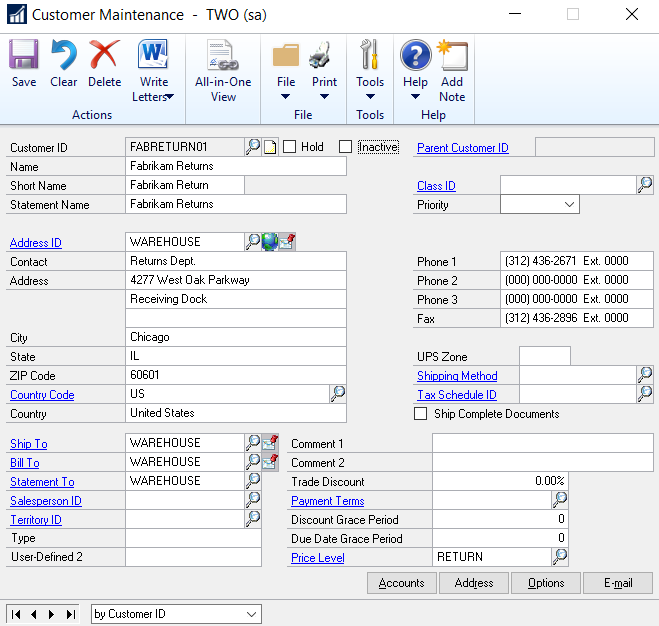Click the globe map icon beside Address ID

point(269,242)
